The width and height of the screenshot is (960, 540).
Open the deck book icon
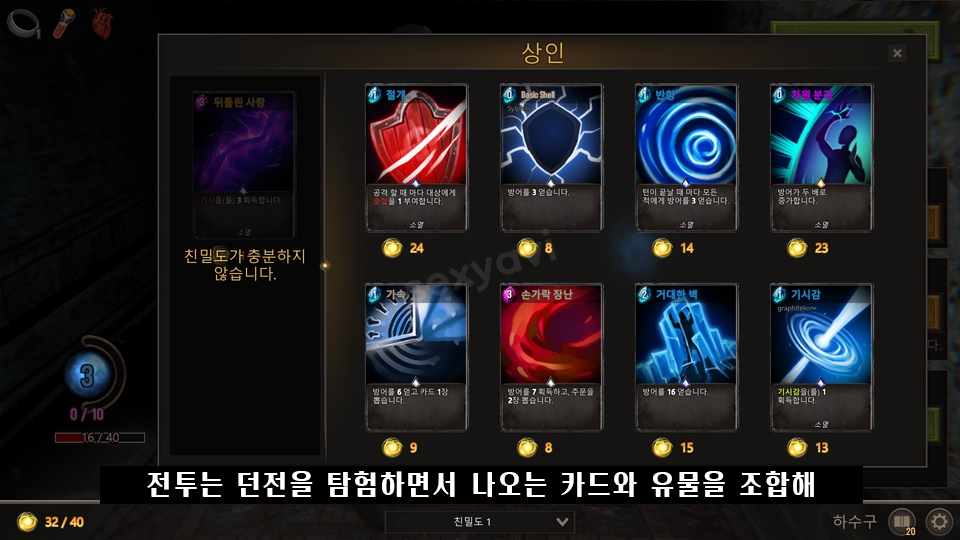click(x=901, y=522)
